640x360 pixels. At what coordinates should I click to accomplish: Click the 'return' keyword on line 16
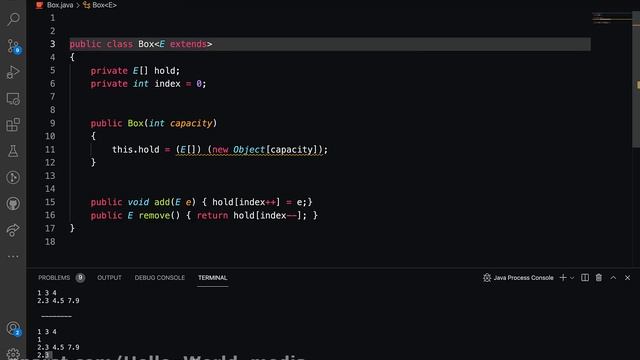pos(212,216)
